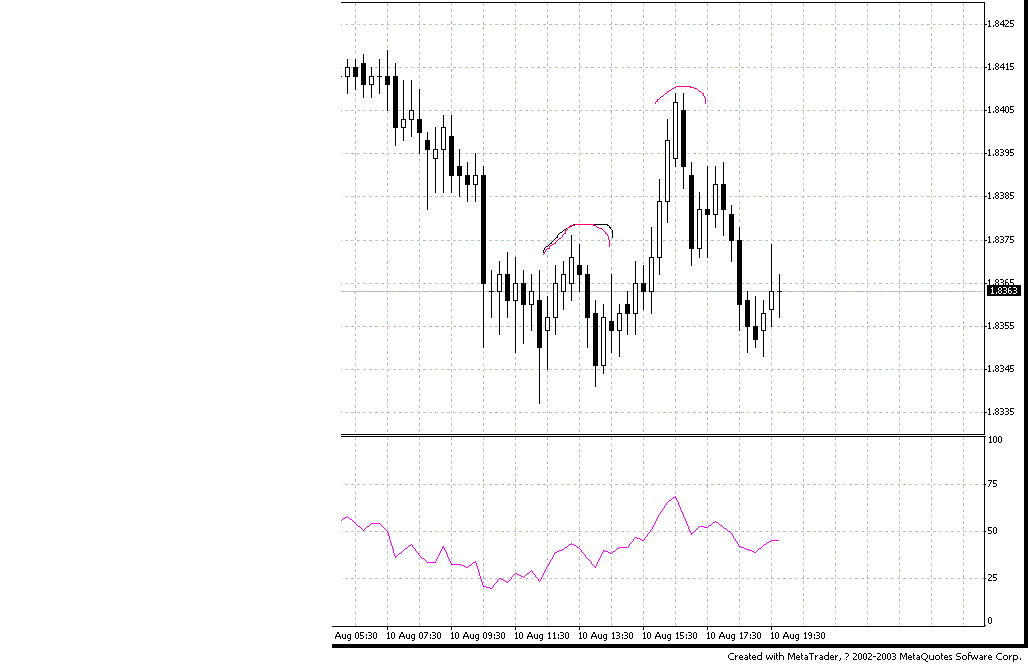Click the 1.8415 price axis label
This screenshot has height=664, width=1028.
(1002, 67)
